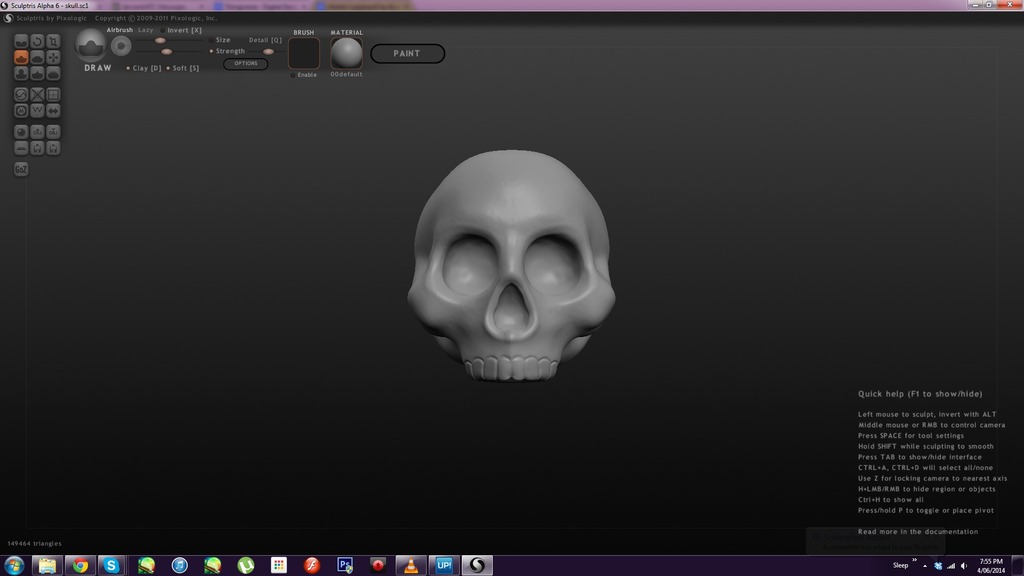
Task: Switch to PAINT mode
Action: tap(408, 54)
